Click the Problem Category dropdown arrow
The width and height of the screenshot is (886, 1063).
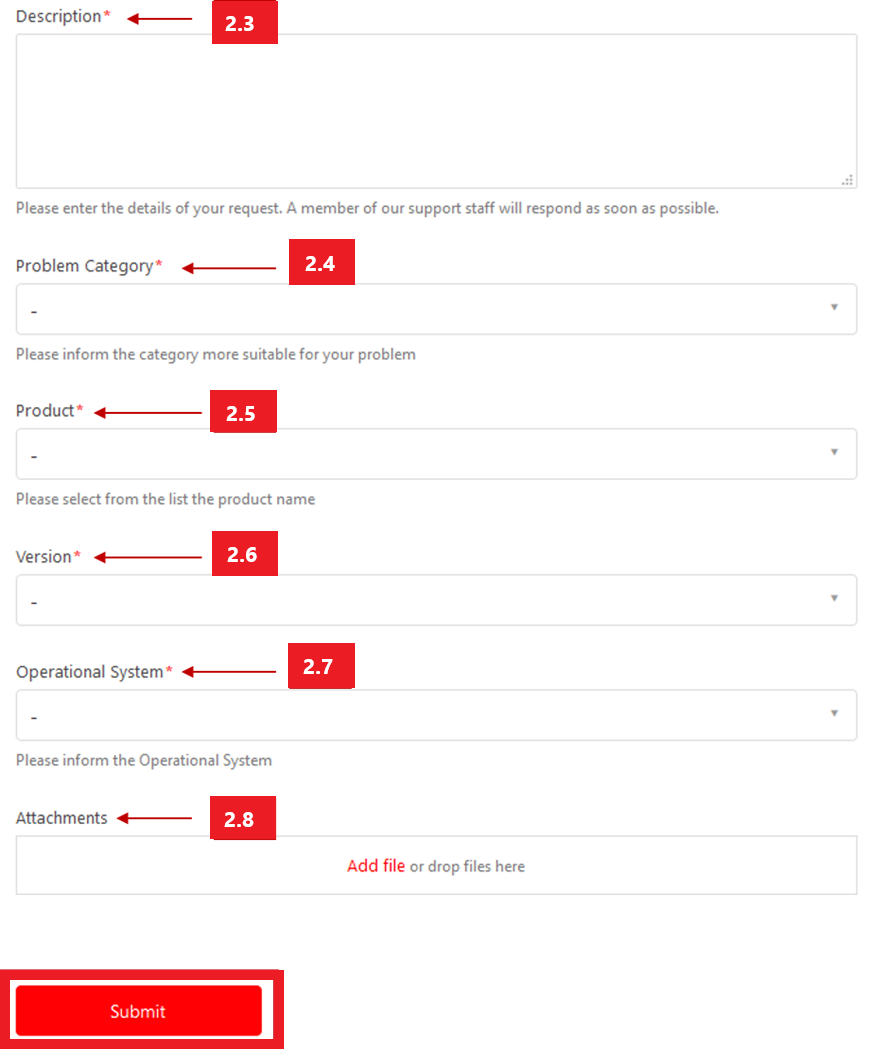[834, 307]
